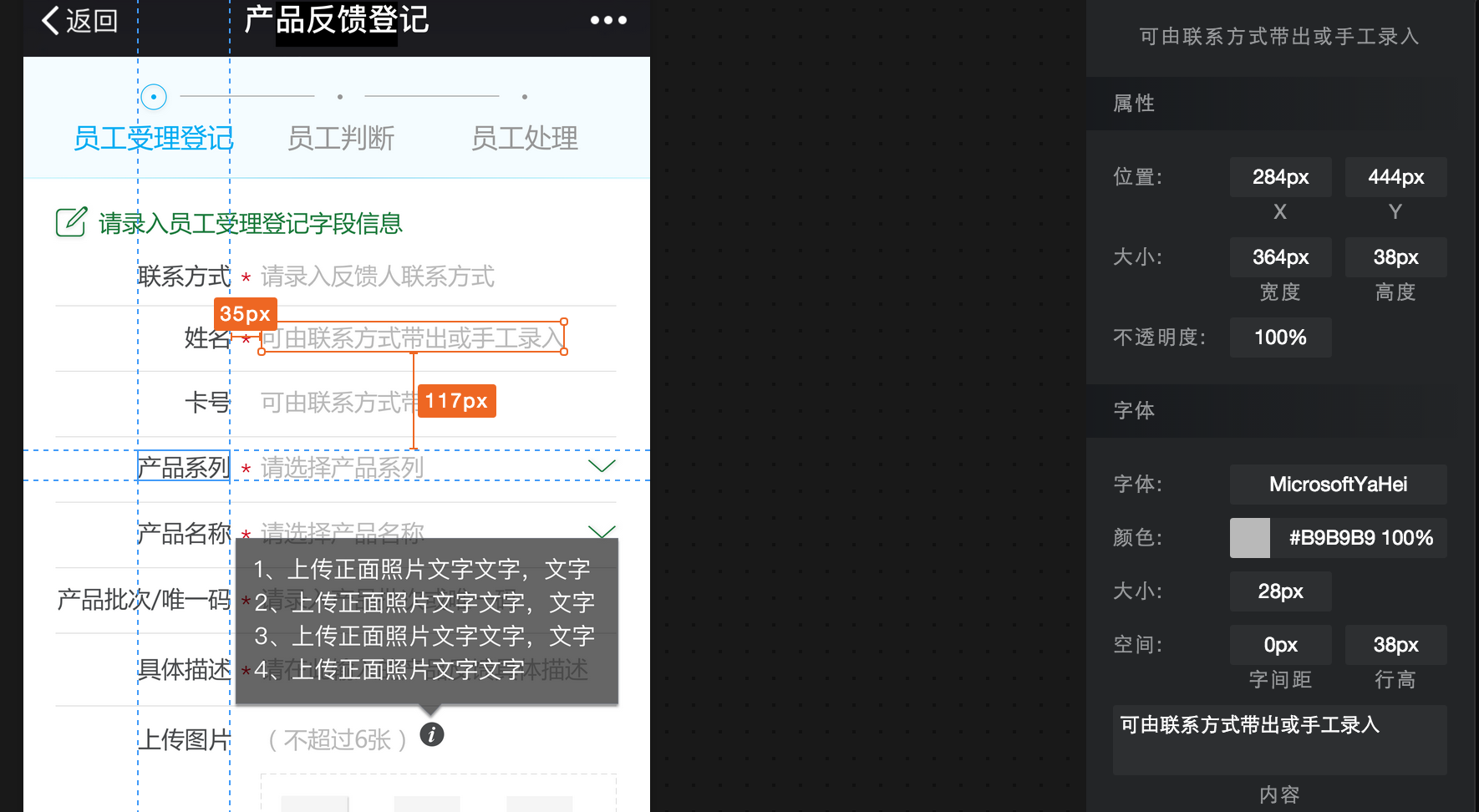This screenshot has width=1479, height=812.
Task: Click the font name MicrosoftYaHei
Action: [1339, 485]
